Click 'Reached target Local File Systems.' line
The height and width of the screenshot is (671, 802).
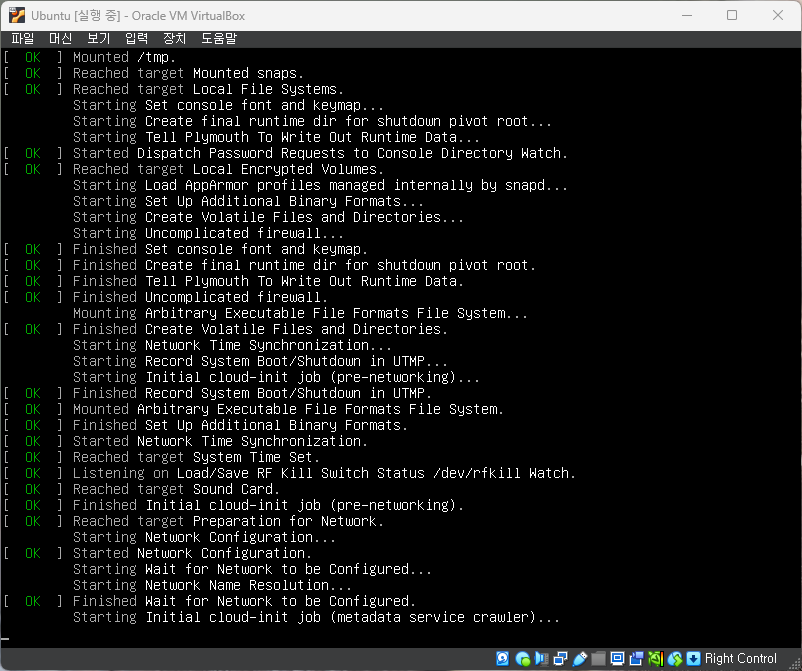pos(208,89)
